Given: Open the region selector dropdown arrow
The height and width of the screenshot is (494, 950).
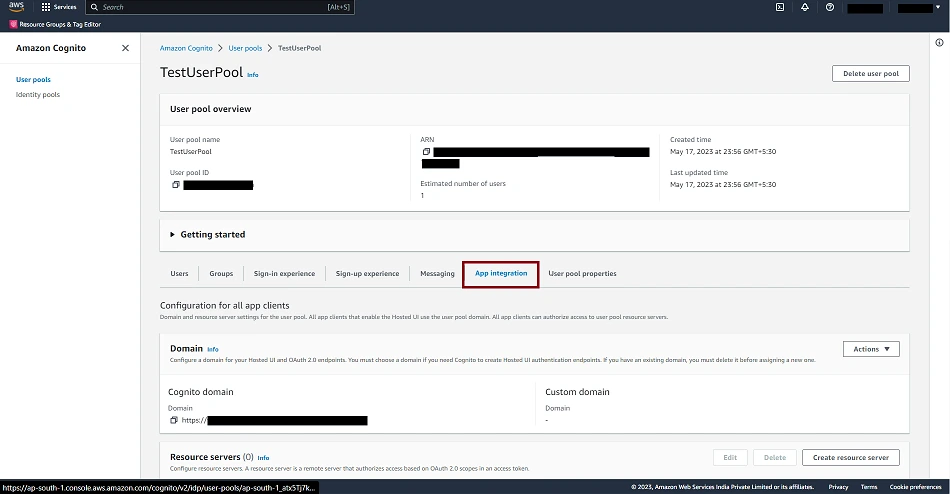Looking at the screenshot, I should tap(938, 7).
